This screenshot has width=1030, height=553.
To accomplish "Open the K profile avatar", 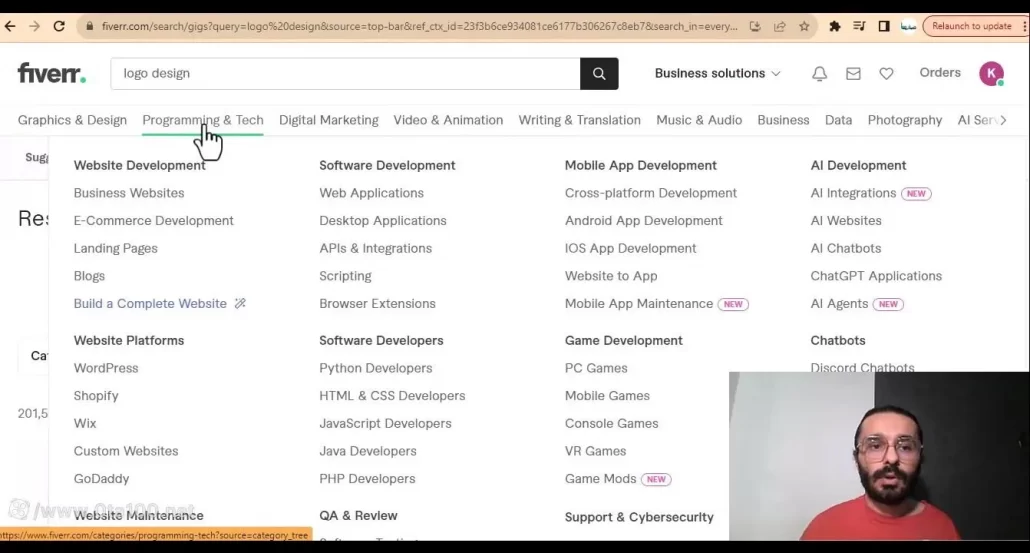I will pyautogui.click(x=991, y=73).
